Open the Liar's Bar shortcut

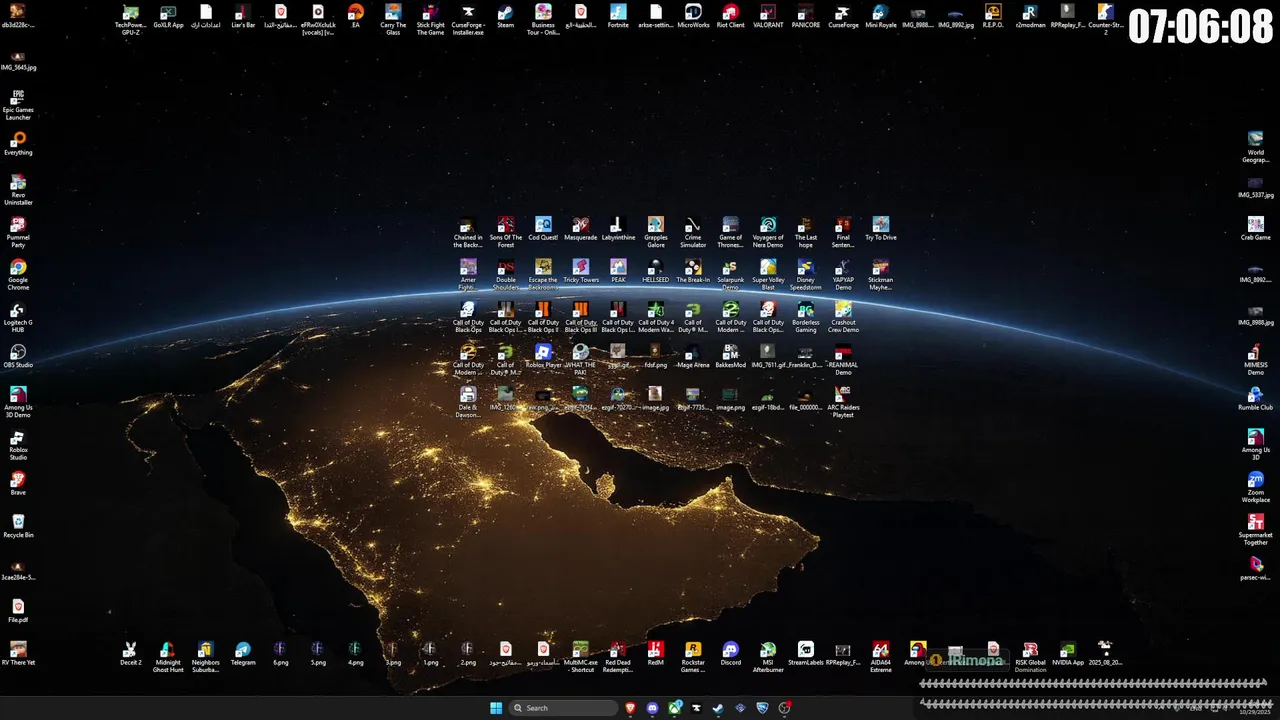[243, 16]
